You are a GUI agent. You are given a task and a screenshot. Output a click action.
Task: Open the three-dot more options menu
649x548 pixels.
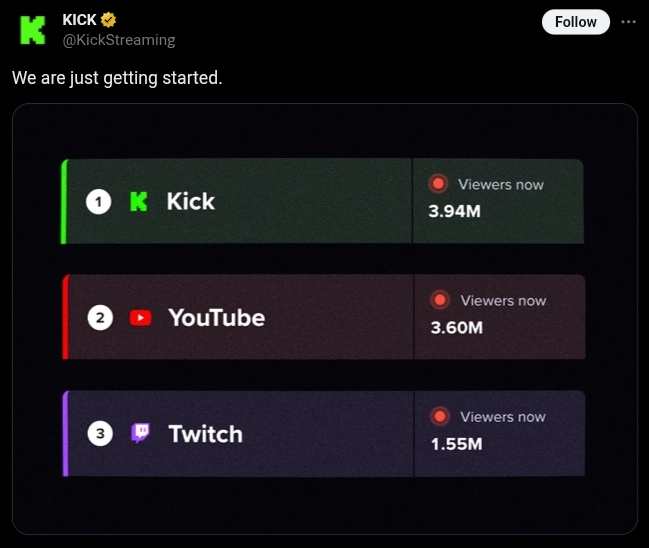click(x=628, y=21)
